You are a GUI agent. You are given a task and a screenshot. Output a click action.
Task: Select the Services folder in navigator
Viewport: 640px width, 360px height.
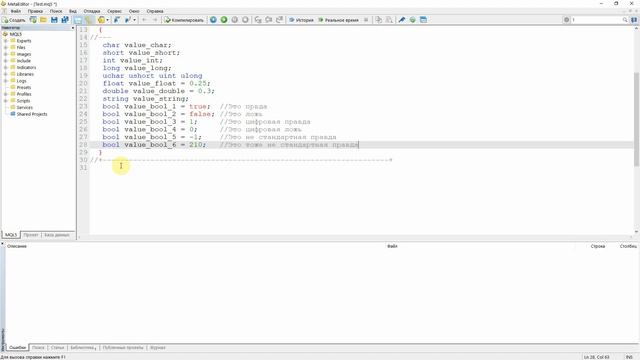click(x=24, y=107)
